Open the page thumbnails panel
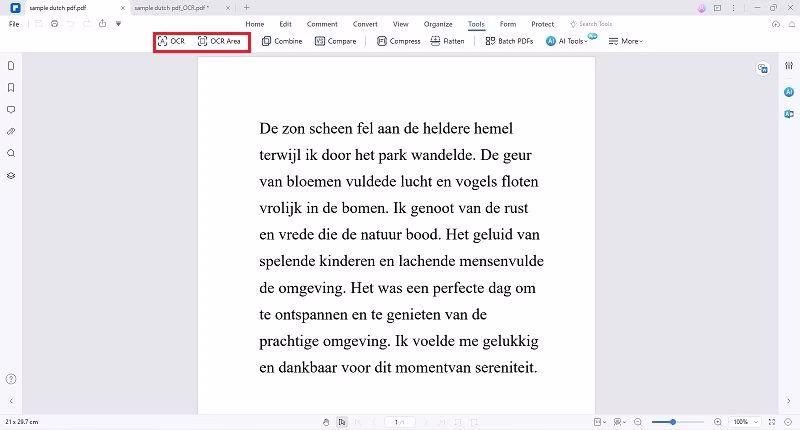 [11, 66]
